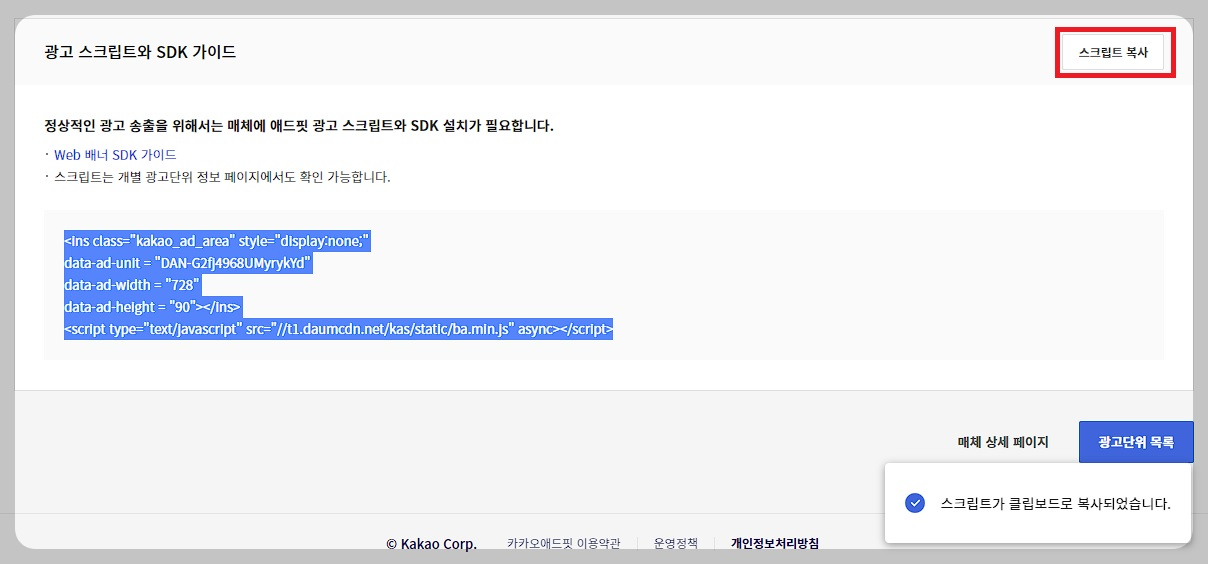1208x564 pixels.
Task: Open 카카오애드핏 이용약관 footer link
Action: [563, 544]
